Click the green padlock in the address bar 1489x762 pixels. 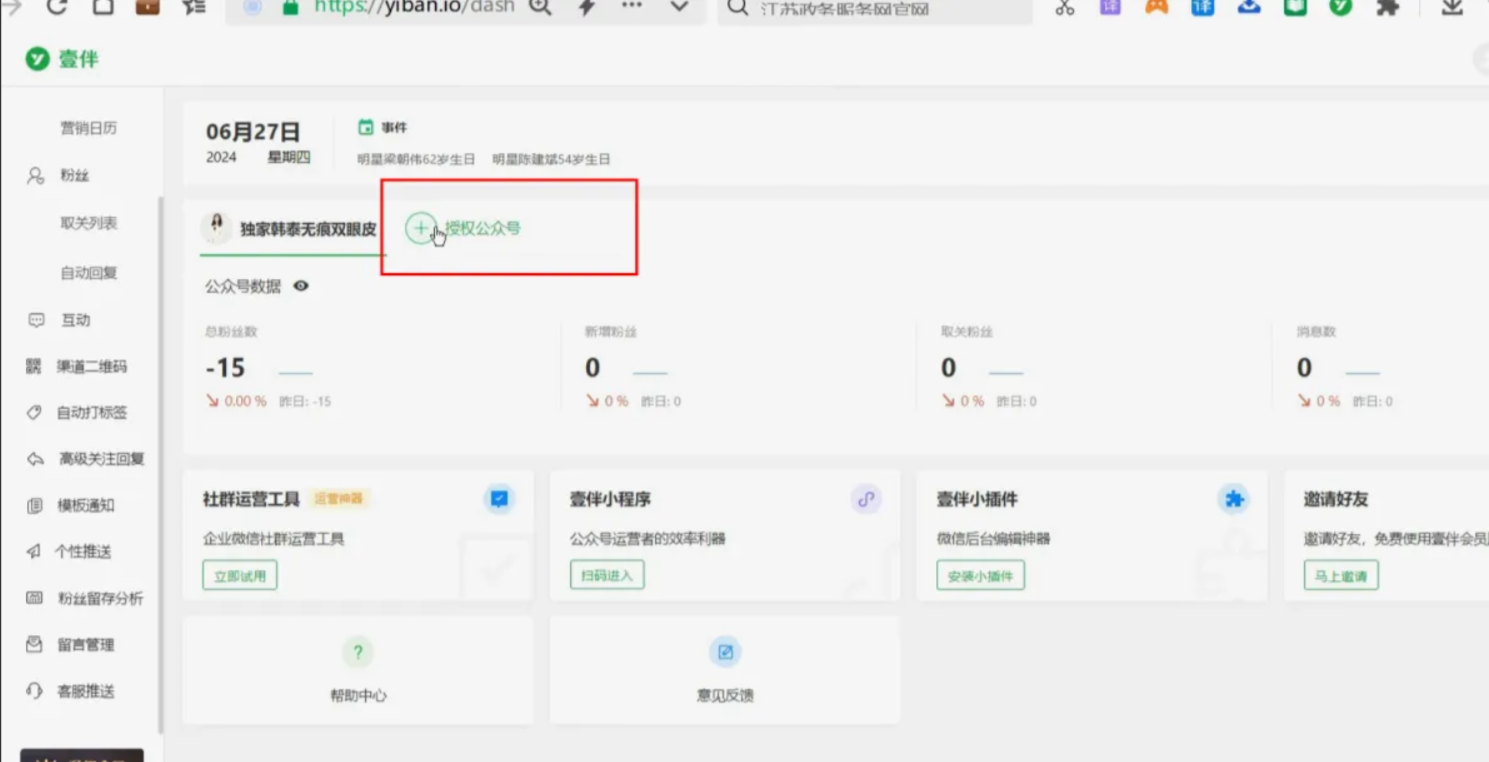click(291, 7)
